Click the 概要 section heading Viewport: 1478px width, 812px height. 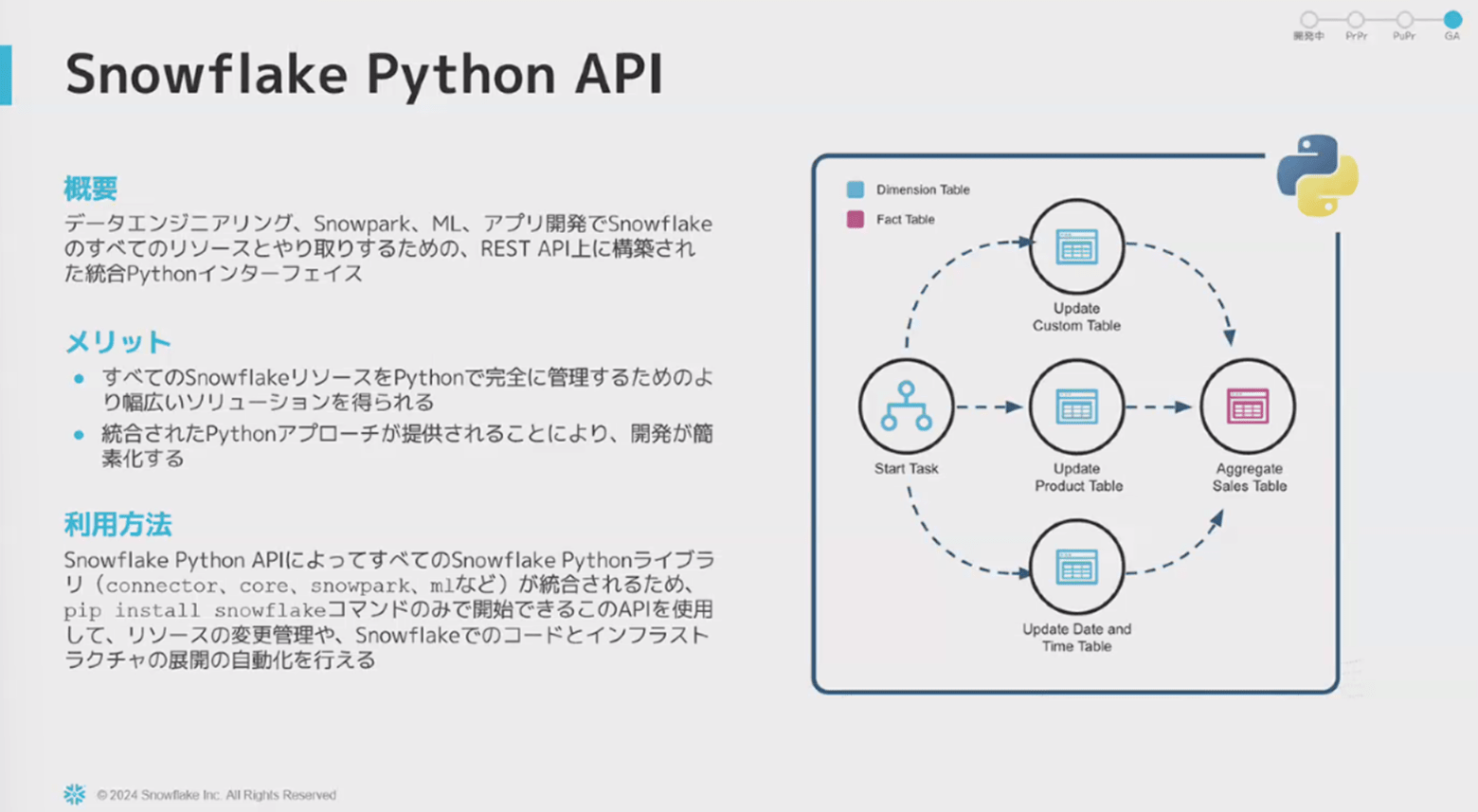pyautogui.click(x=91, y=189)
